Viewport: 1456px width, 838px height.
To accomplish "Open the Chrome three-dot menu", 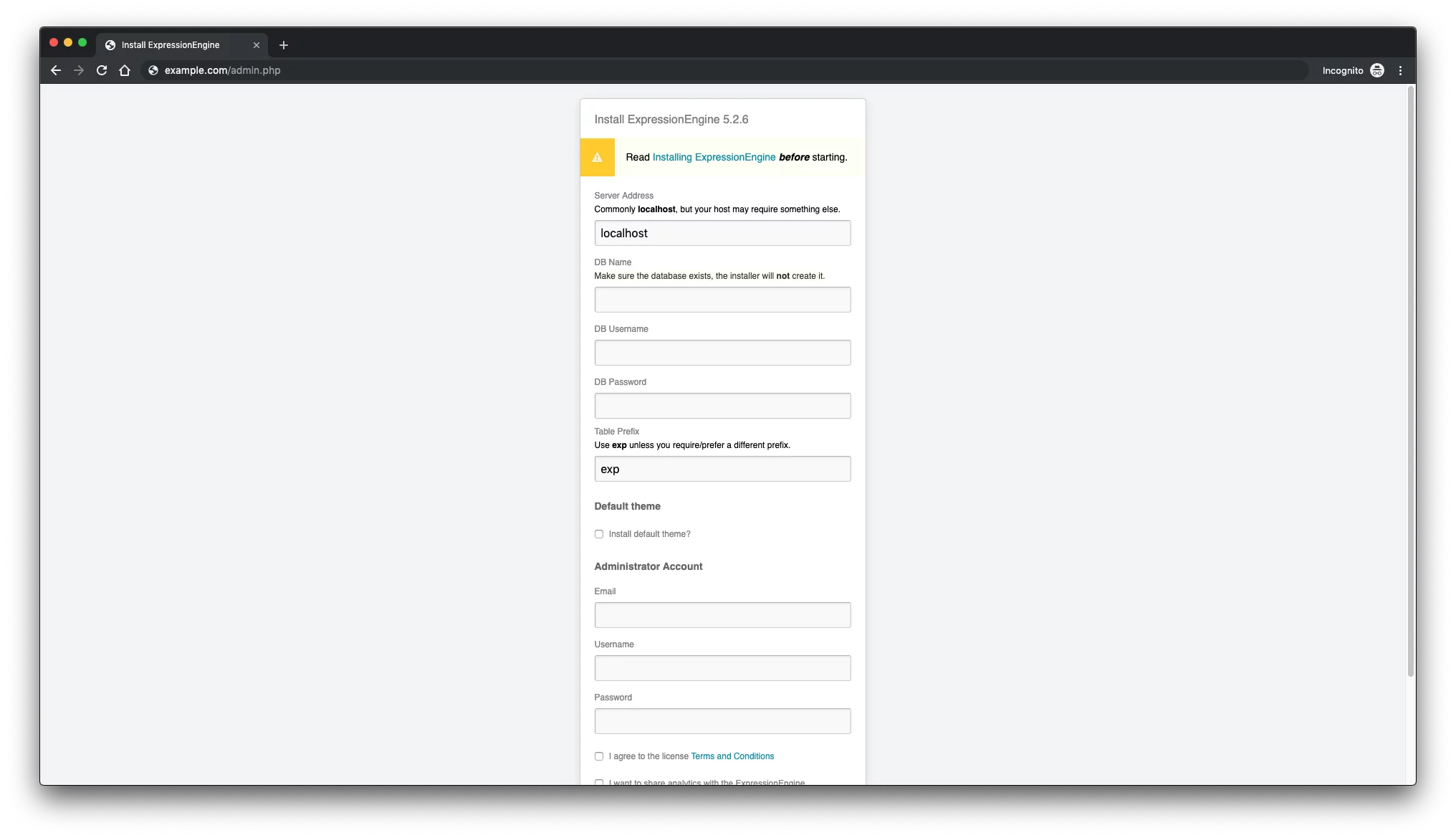I will [x=1400, y=70].
